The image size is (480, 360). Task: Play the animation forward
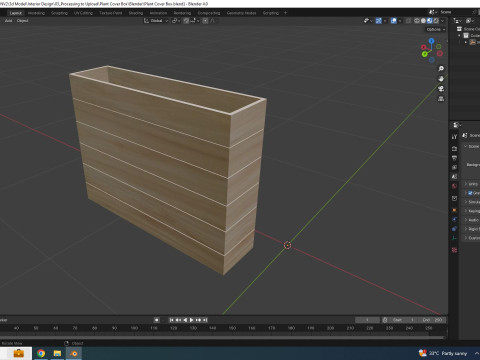pyautogui.click(x=192, y=320)
